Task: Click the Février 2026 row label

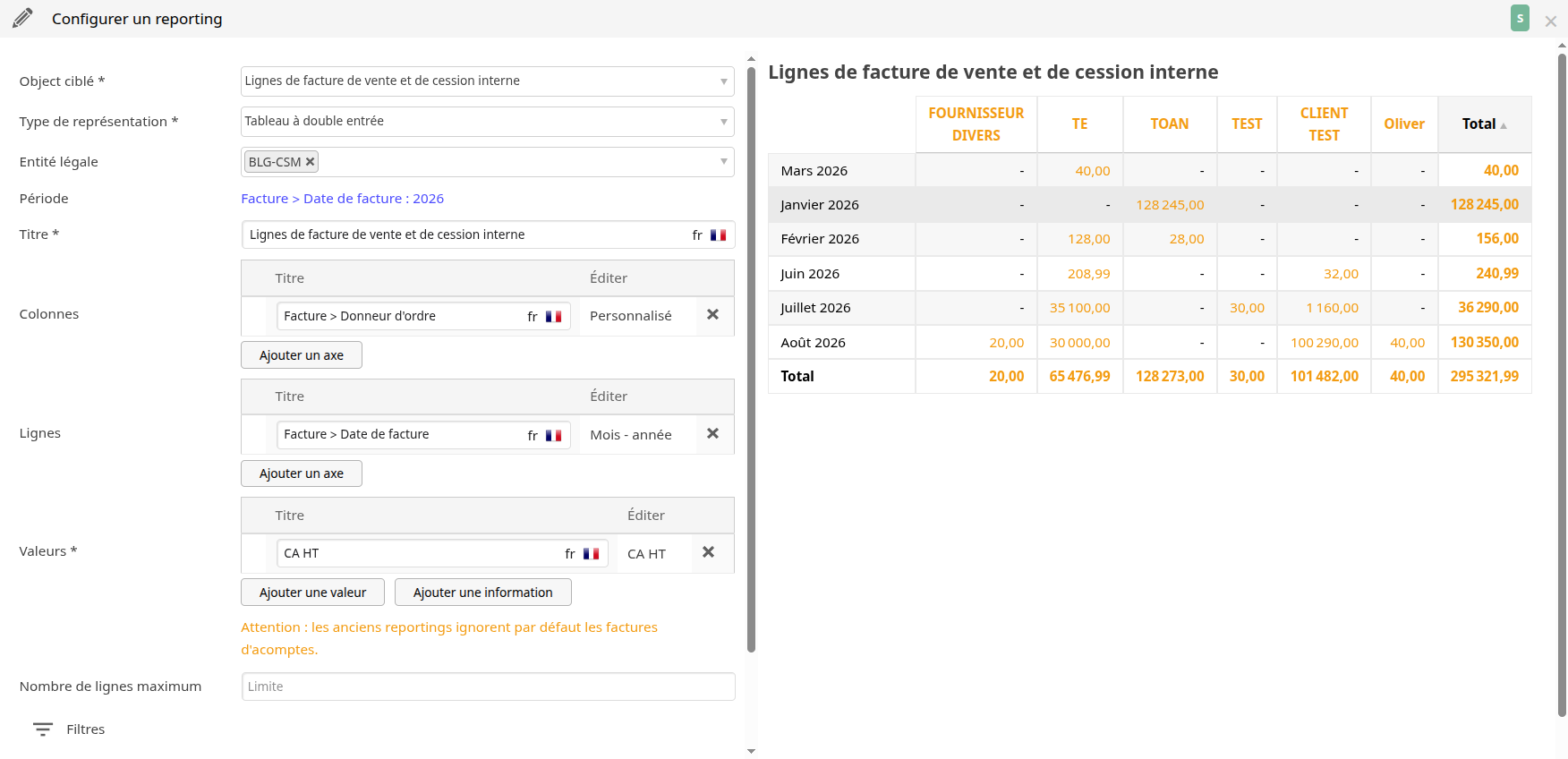Action: tap(820, 239)
